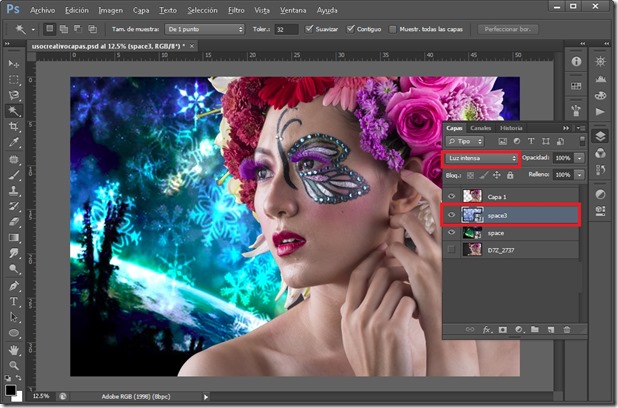Open the status bar info arrow
Viewport: 618px width, 408px height.
(206, 397)
